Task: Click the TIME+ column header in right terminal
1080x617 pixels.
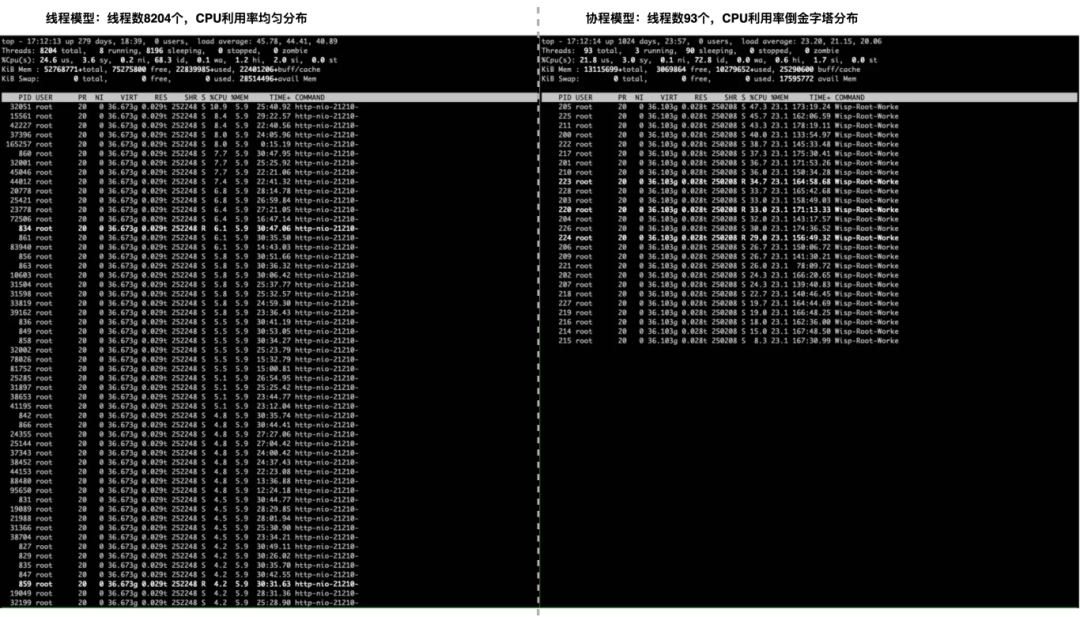Action: pyautogui.click(x=820, y=98)
